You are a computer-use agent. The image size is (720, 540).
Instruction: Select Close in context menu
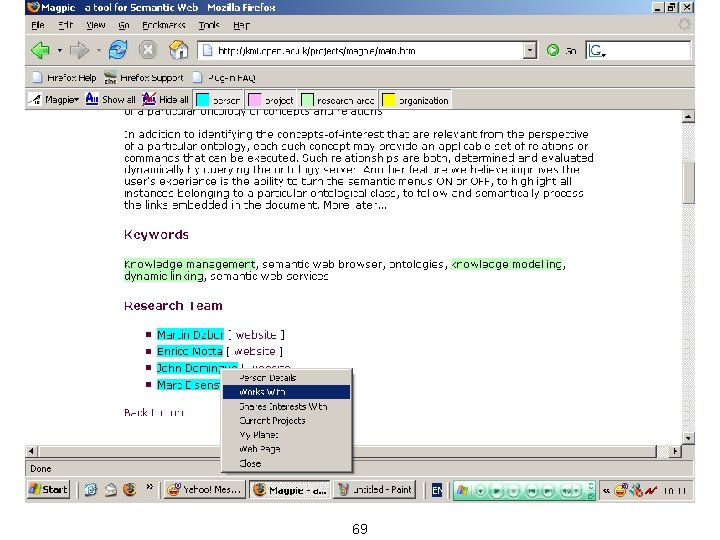tap(287, 463)
